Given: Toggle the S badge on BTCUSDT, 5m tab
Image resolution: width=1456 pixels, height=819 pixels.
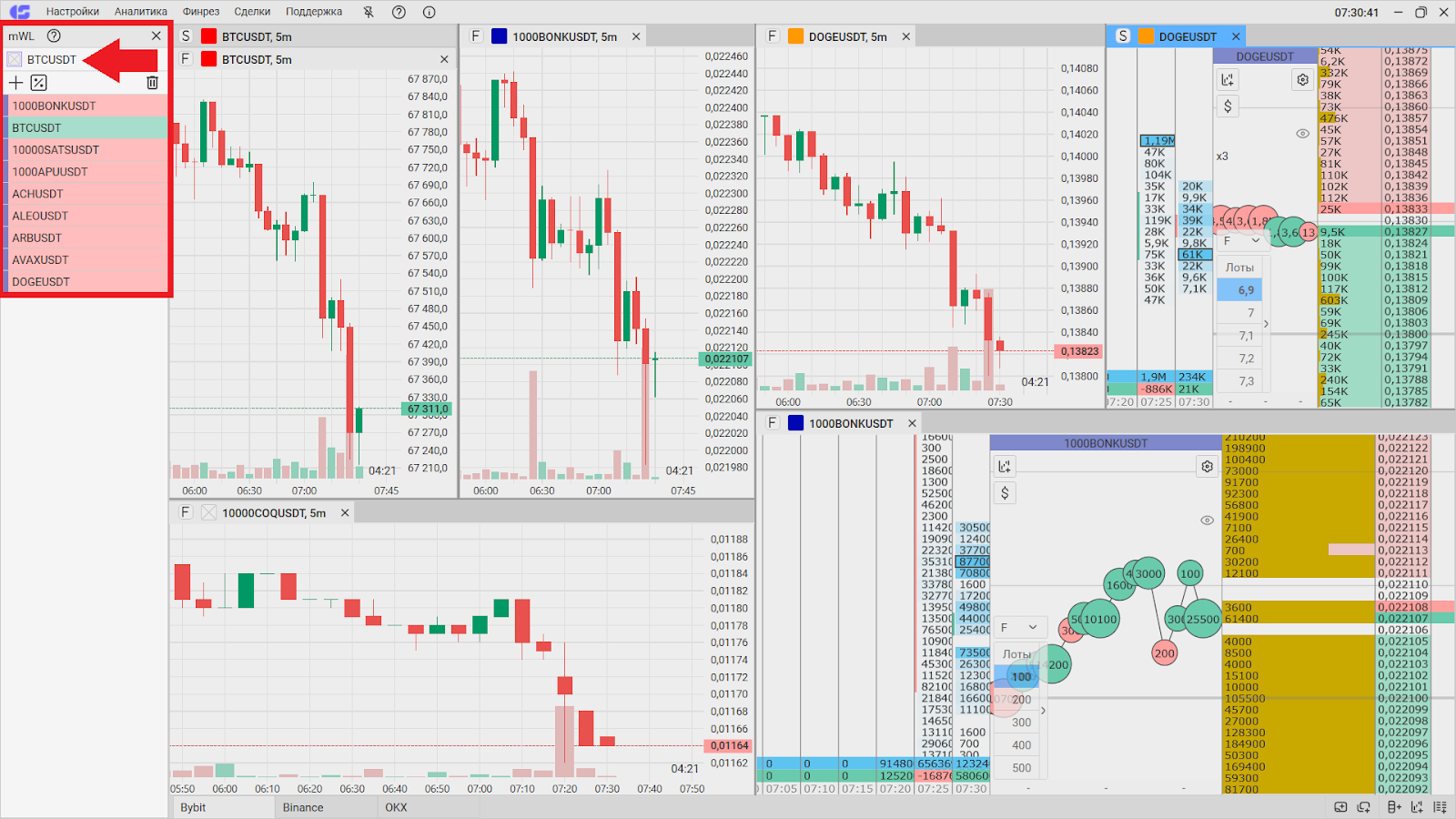Looking at the screenshot, I should [x=186, y=36].
